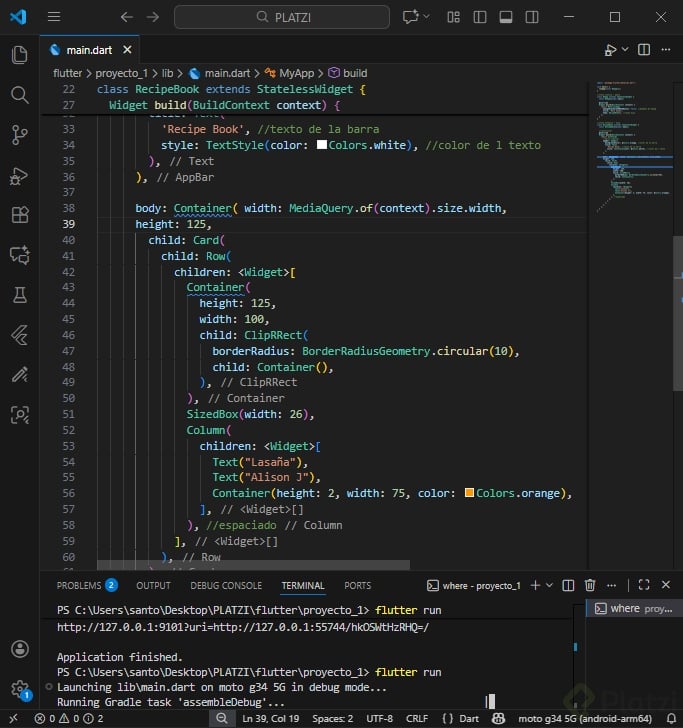Click the moto g34 5G device selector
This screenshot has width=683, height=728.
(x=583, y=718)
